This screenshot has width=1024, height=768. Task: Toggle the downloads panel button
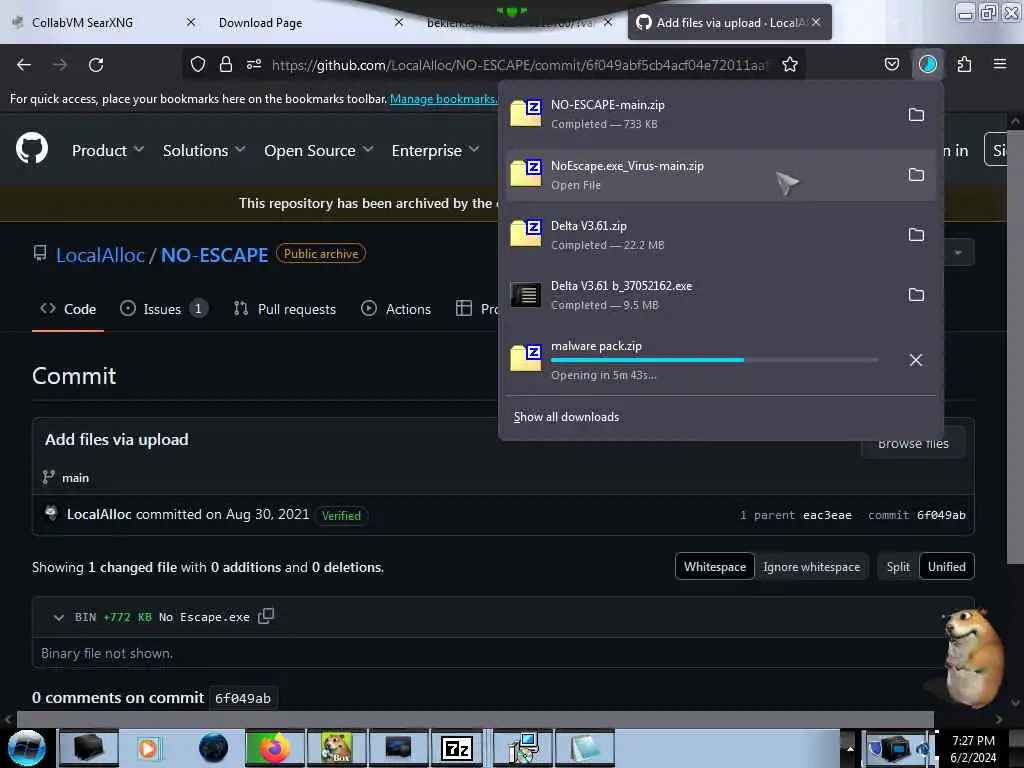tap(927, 64)
